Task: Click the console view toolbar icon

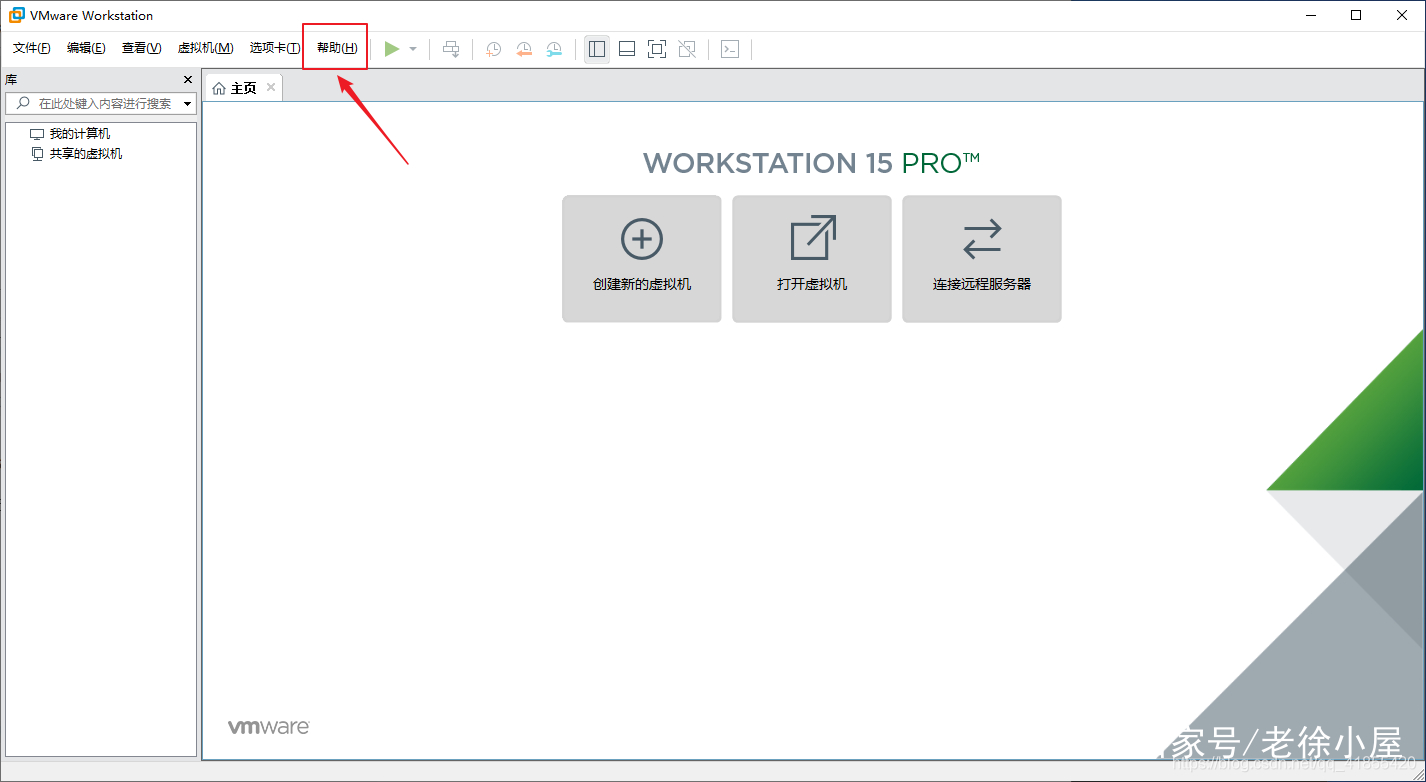Action: coord(730,49)
